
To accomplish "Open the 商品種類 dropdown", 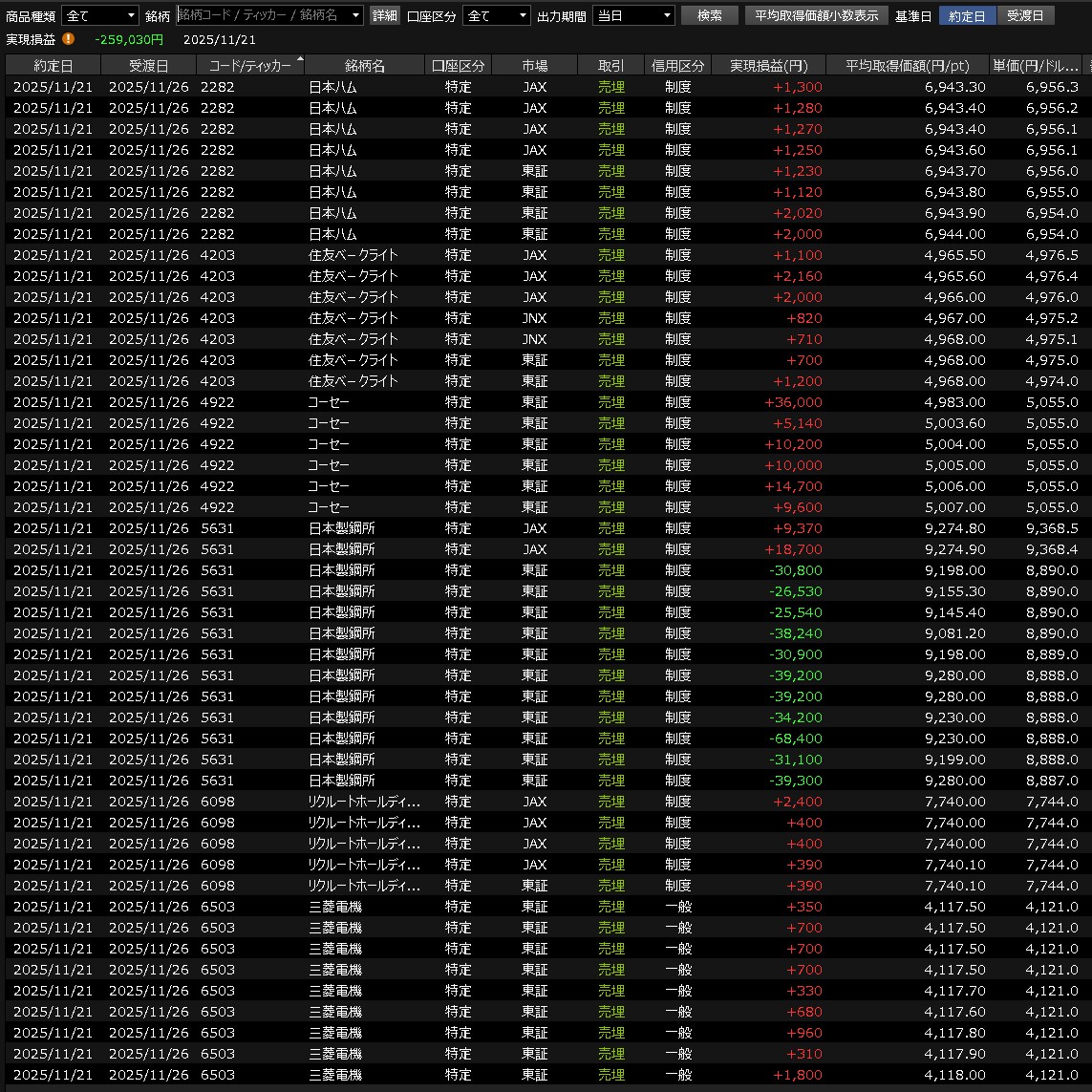I will [x=100, y=15].
